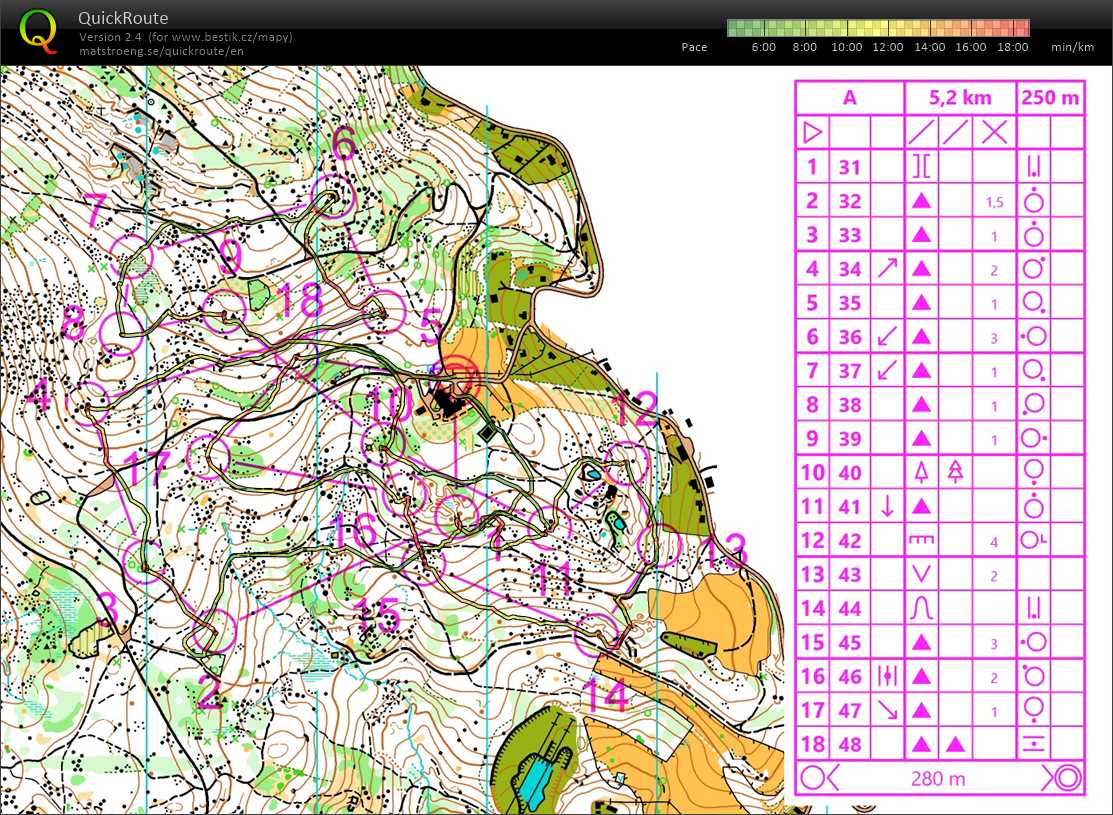This screenshot has height=815, width=1113.
Task: Click control code 48 in row 18
Action: click(x=849, y=744)
